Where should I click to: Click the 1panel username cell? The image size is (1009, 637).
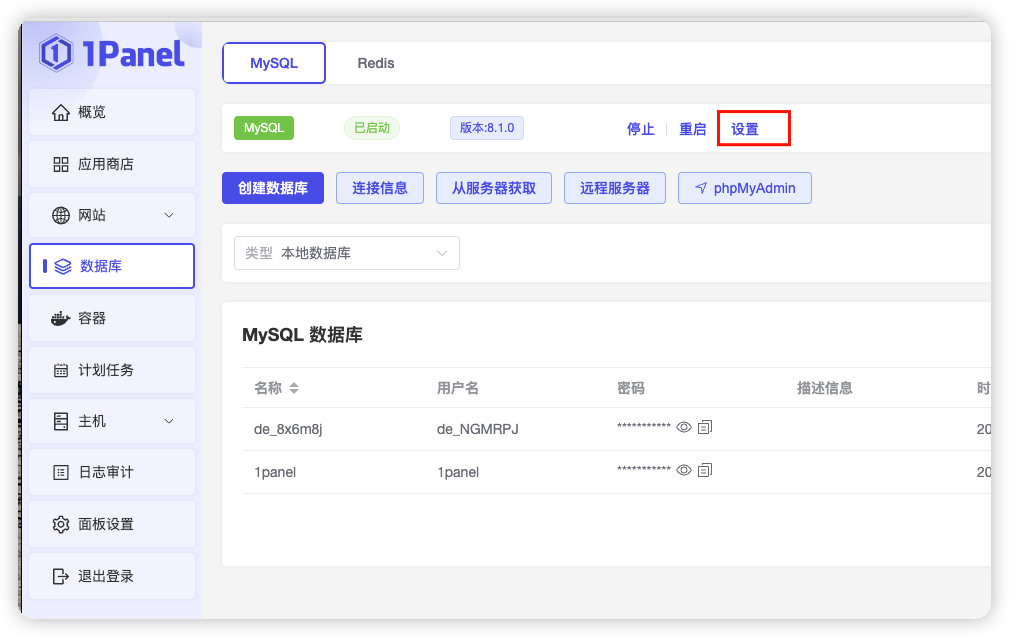(x=458, y=472)
